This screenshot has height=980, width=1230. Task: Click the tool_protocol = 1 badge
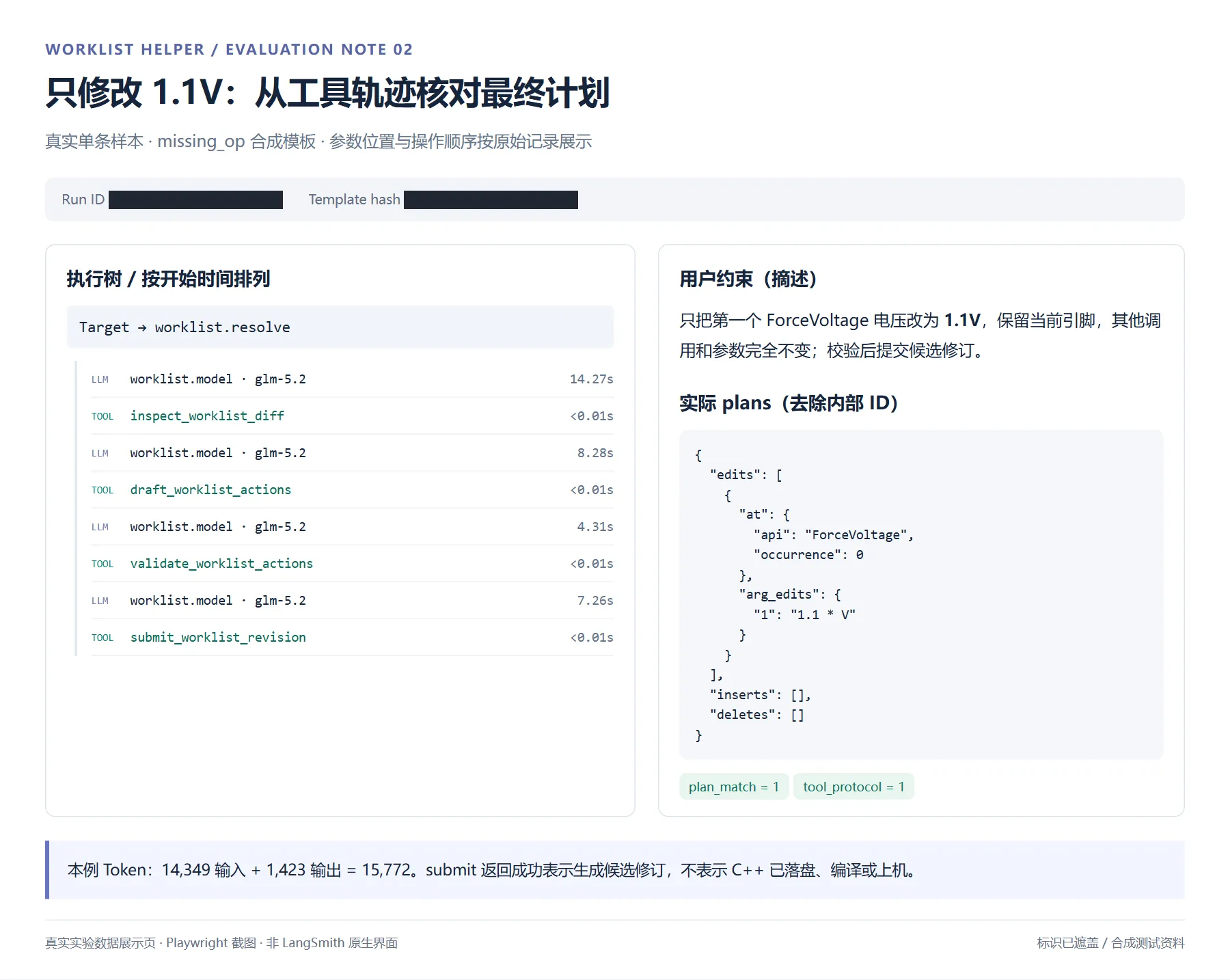(853, 787)
